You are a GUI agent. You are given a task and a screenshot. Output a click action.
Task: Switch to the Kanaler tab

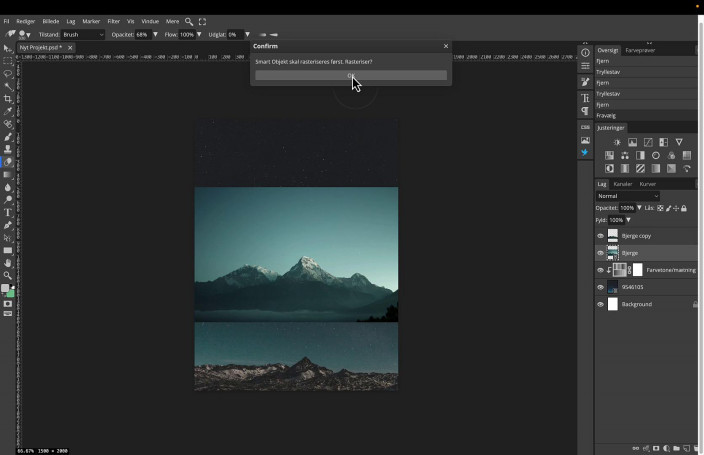pyautogui.click(x=623, y=184)
